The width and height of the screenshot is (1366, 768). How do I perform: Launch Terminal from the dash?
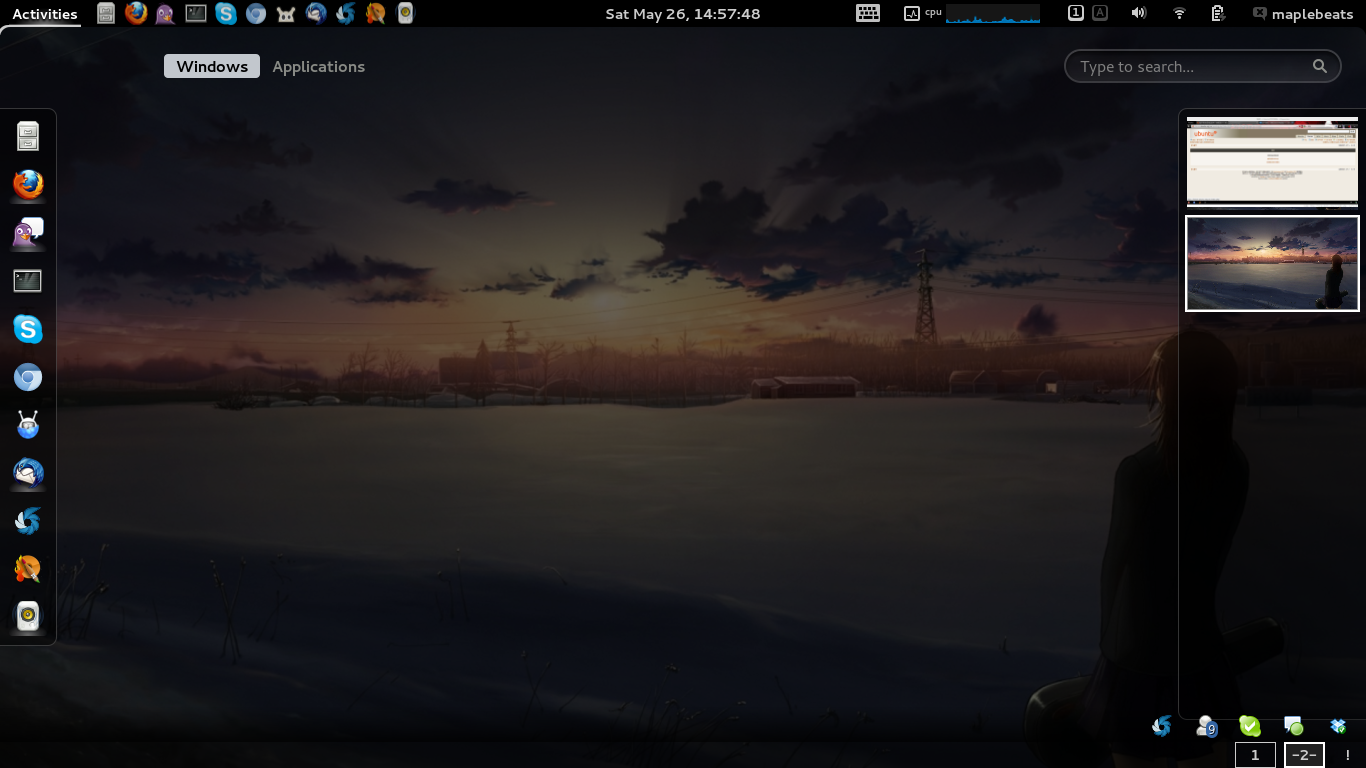(28, 281)
